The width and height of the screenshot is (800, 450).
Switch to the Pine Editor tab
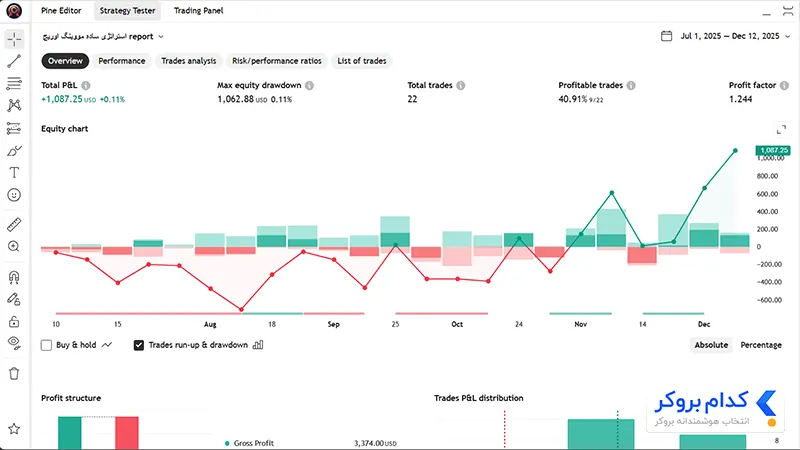(61, 11)
